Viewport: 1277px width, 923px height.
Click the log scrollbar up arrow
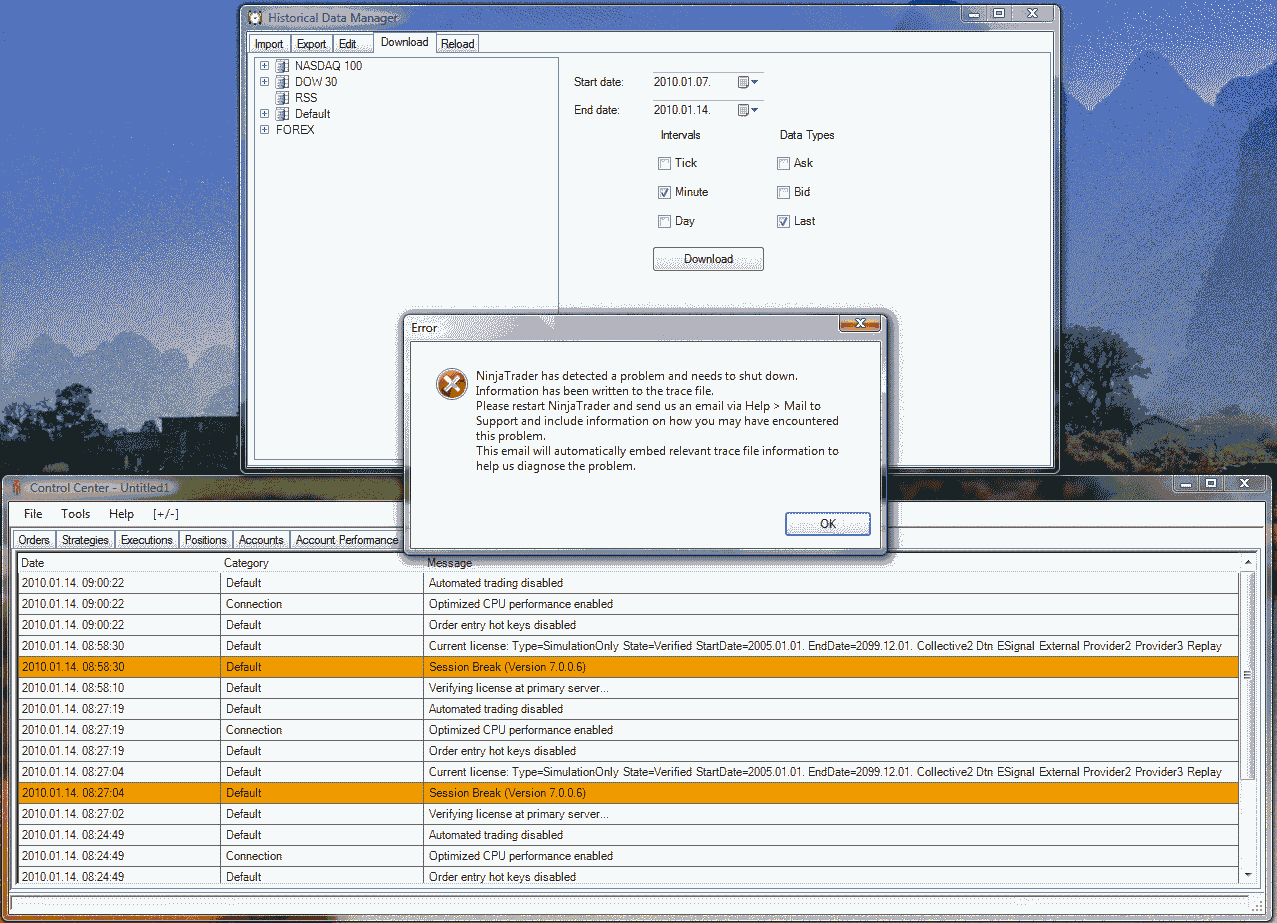(x=1247, y=564)
